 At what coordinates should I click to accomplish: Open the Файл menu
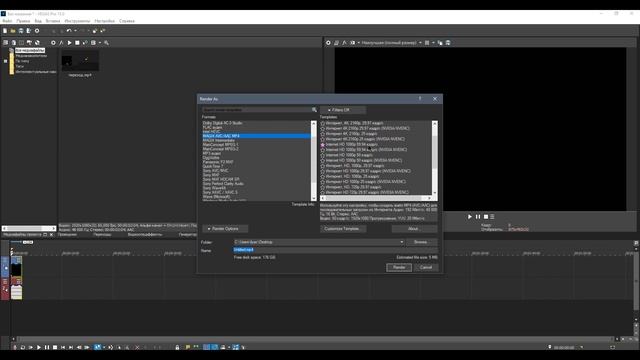7,21
